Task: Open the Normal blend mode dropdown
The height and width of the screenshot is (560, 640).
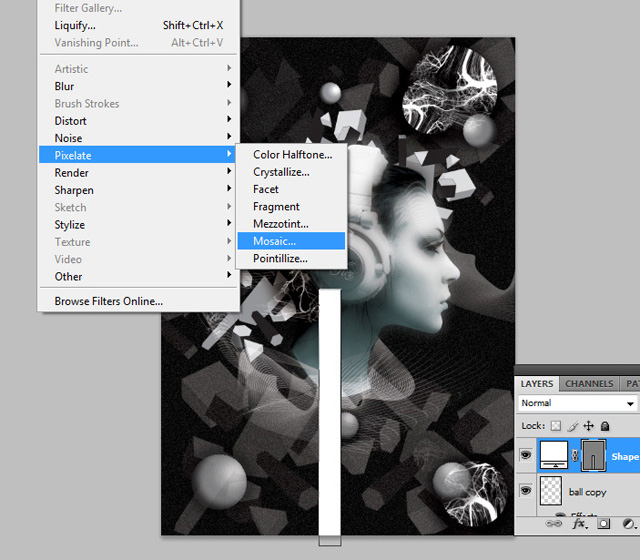Action: 577,403
